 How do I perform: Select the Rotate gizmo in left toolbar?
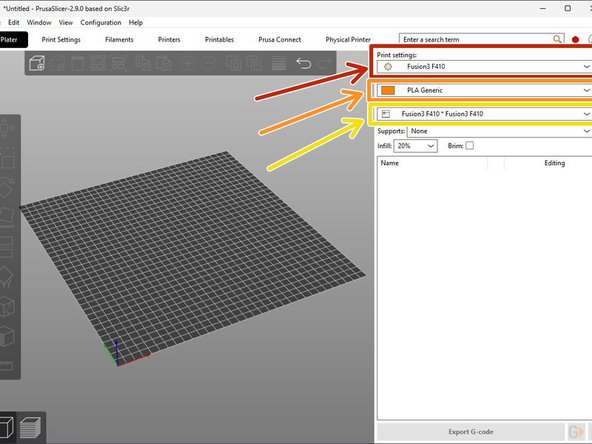(7, 187)
